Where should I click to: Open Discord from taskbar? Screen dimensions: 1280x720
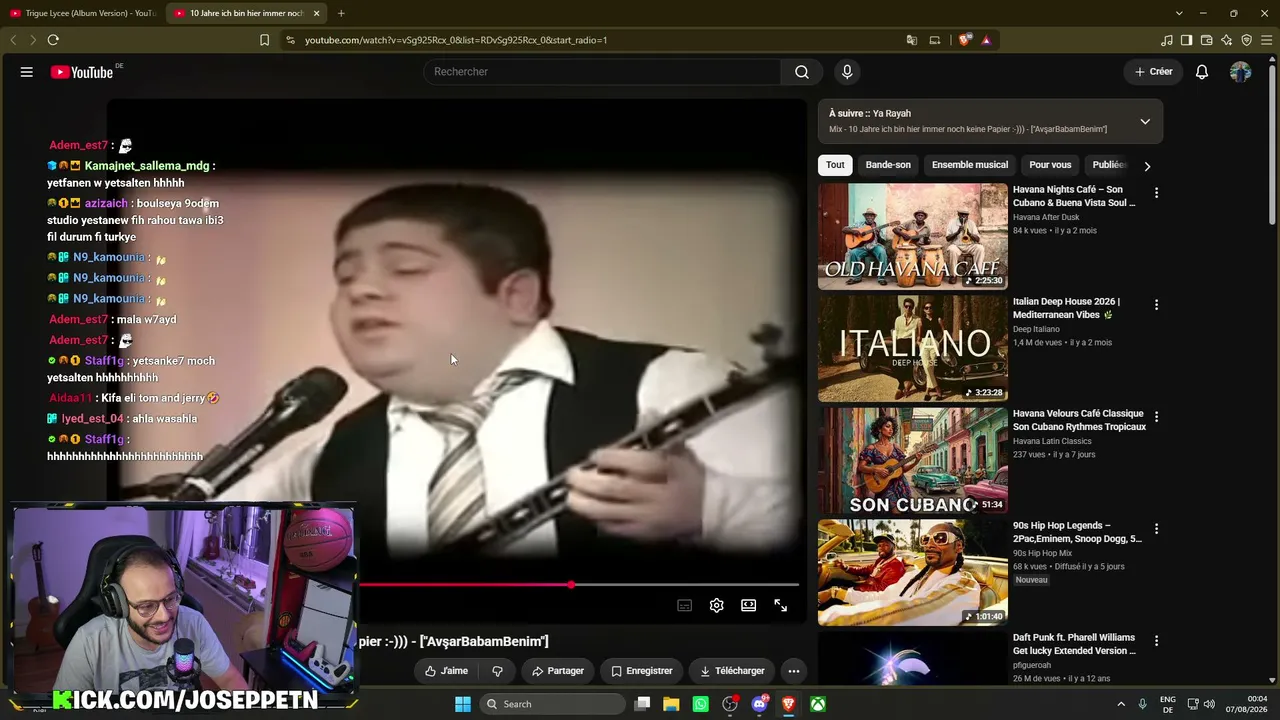(759, 704)
